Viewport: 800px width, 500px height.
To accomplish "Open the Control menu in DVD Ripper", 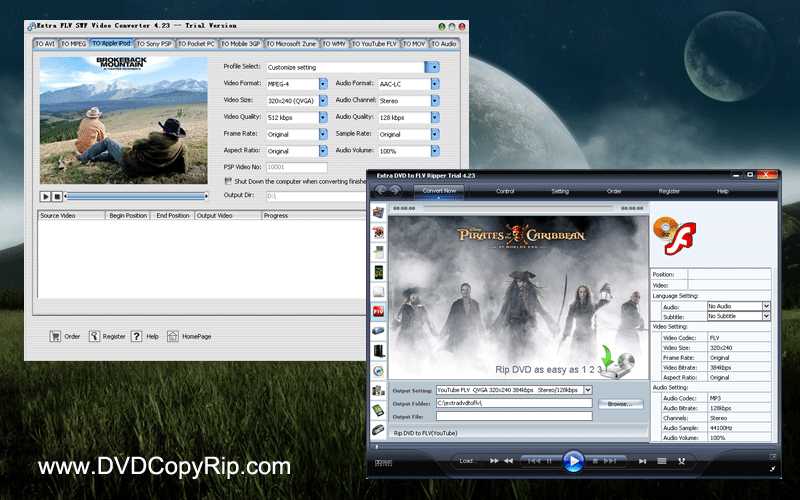I will [x=505, y=191].
